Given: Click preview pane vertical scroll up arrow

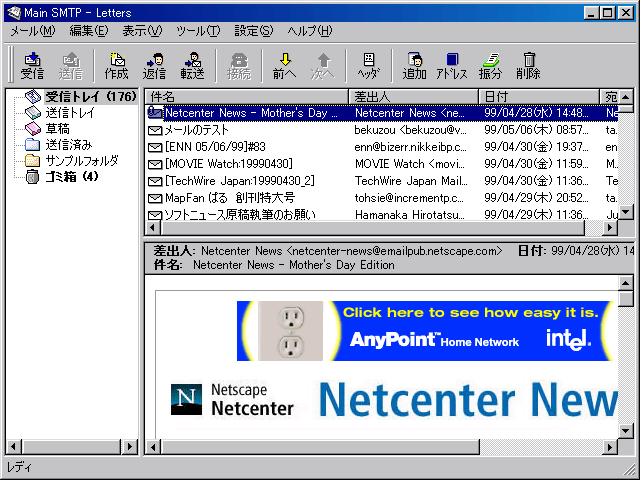Looking at the screenshot, I should [626, 283].
